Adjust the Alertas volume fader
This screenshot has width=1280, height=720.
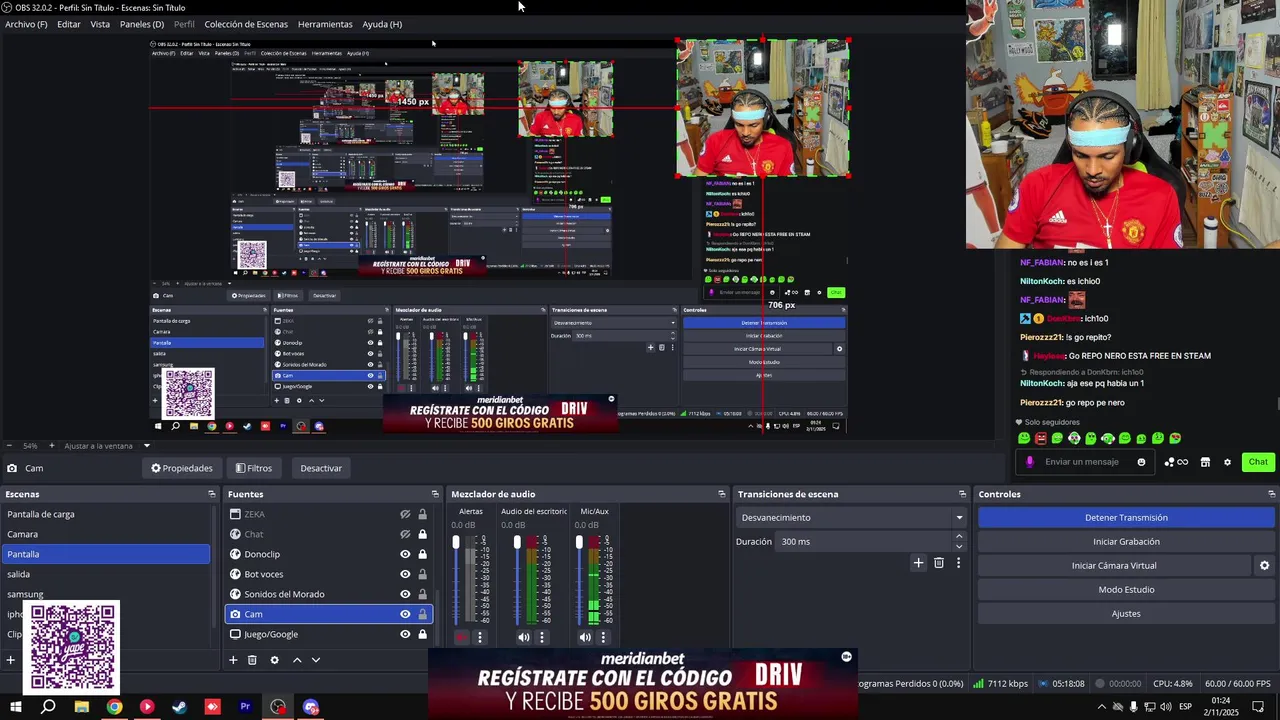click(x=456, y=542)
